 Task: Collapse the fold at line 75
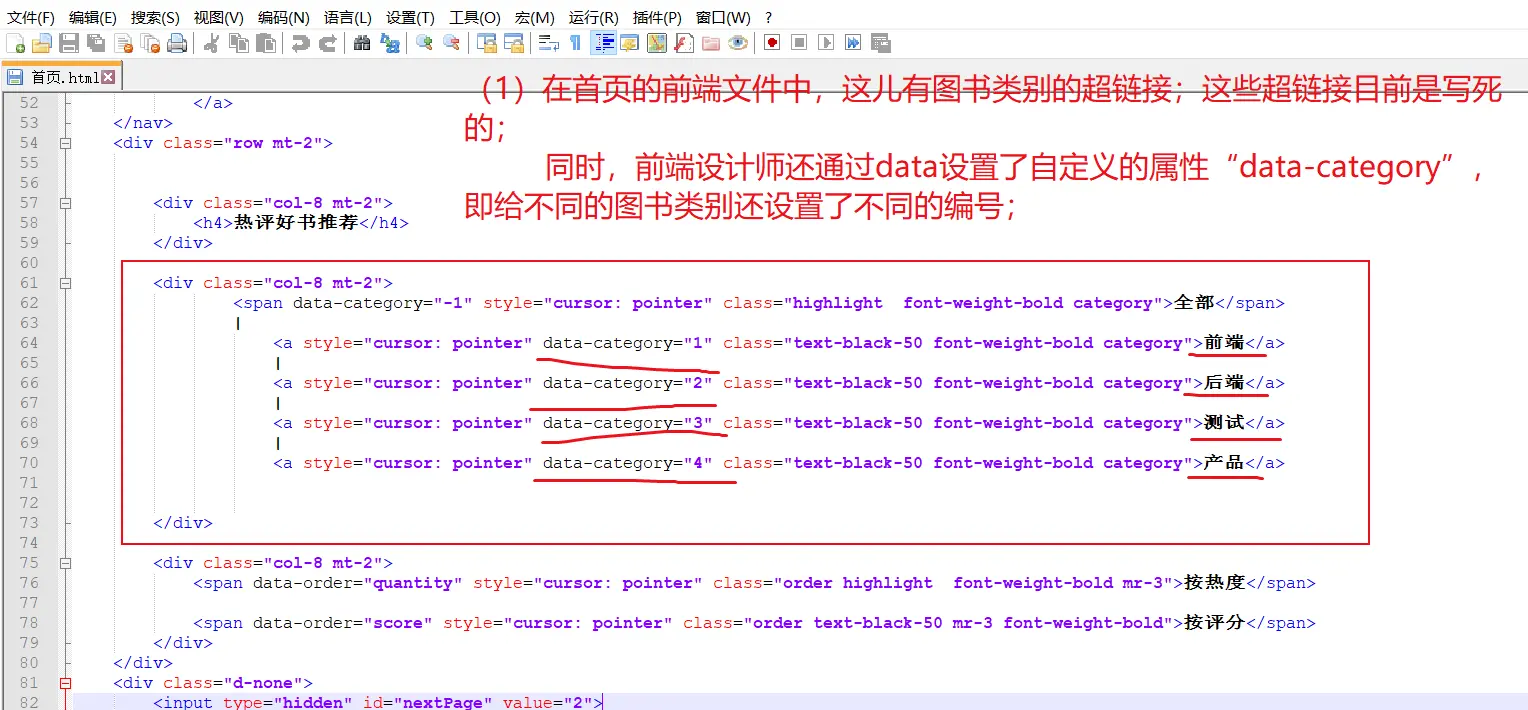point(66,563)
